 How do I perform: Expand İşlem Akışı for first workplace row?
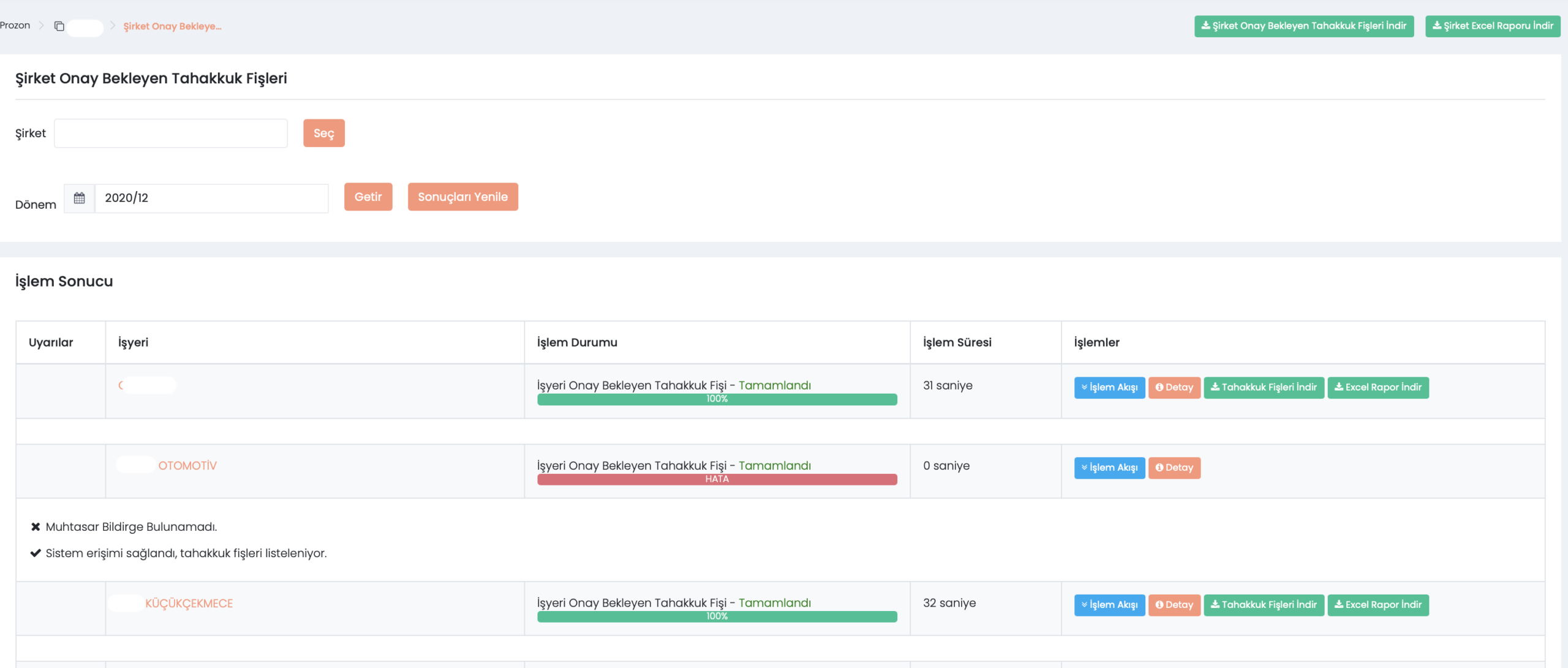1109,387
